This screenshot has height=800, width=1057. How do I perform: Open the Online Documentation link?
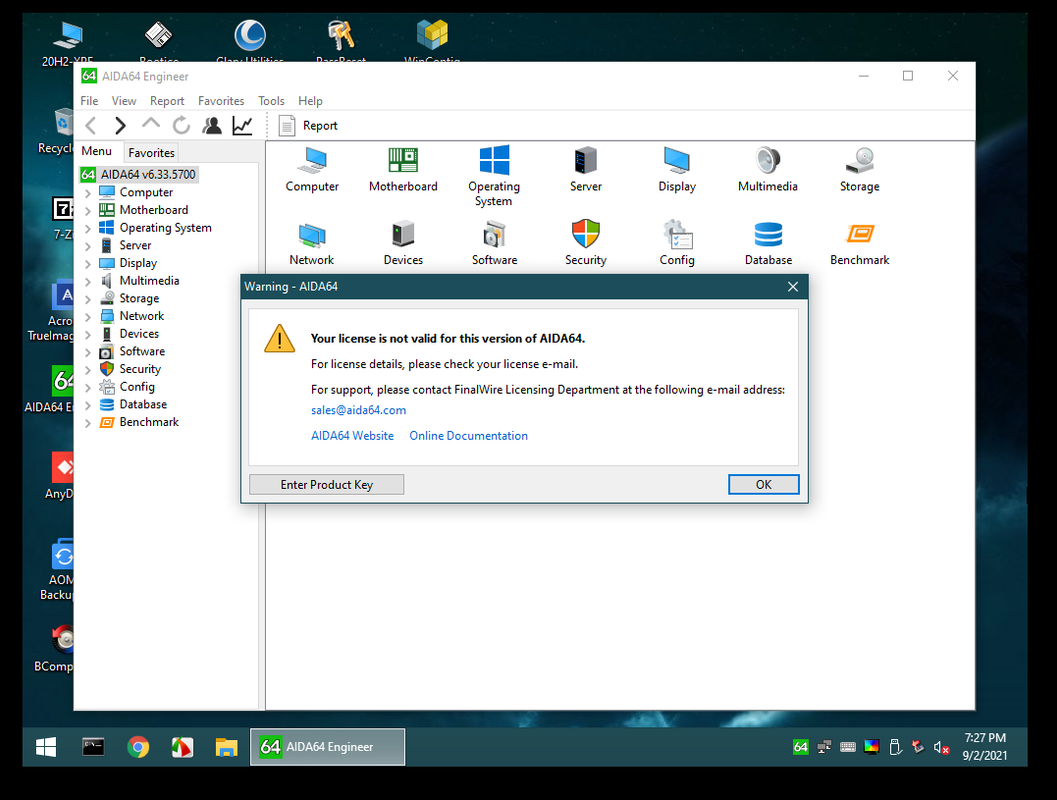[469, 436]
